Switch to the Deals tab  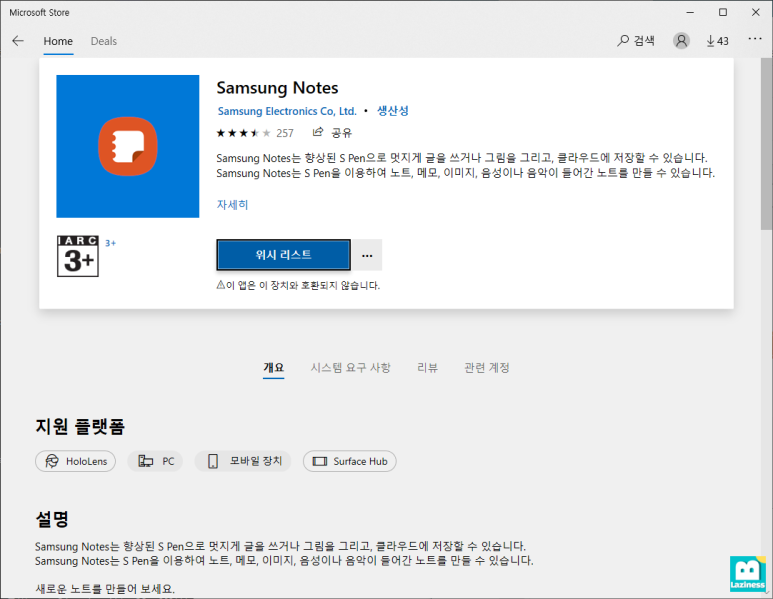pyautogui.click(x=104, y=41)
